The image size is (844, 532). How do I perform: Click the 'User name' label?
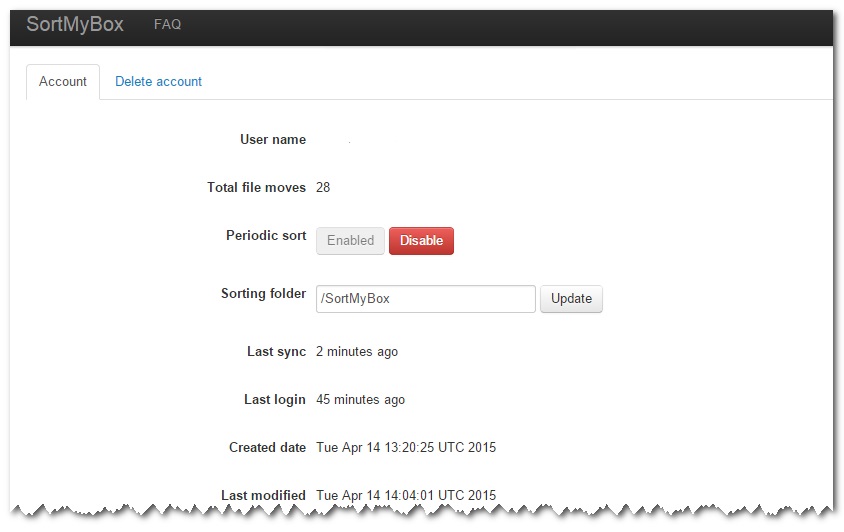273,139
